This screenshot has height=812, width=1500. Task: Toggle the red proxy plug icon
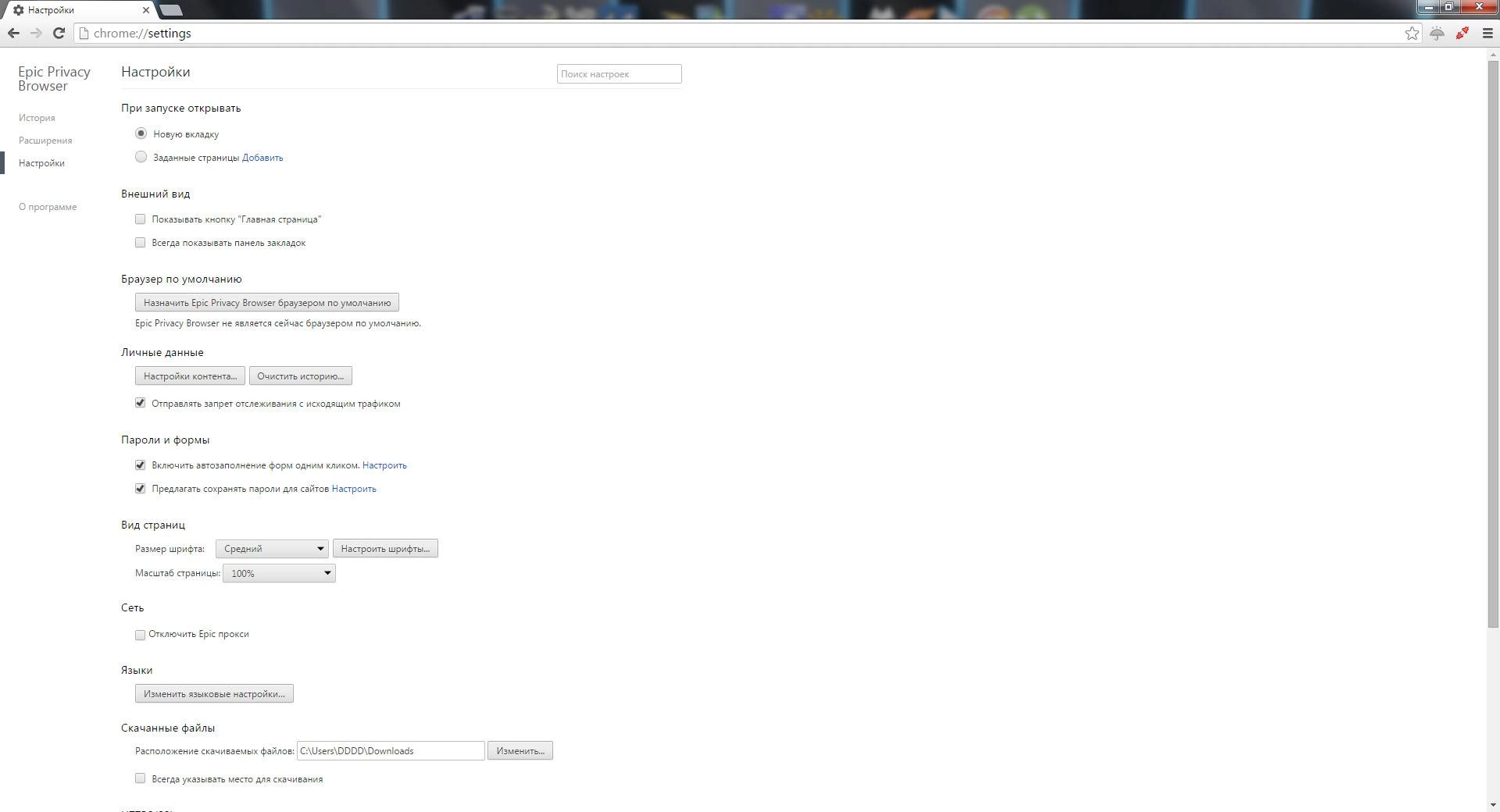1462,33
